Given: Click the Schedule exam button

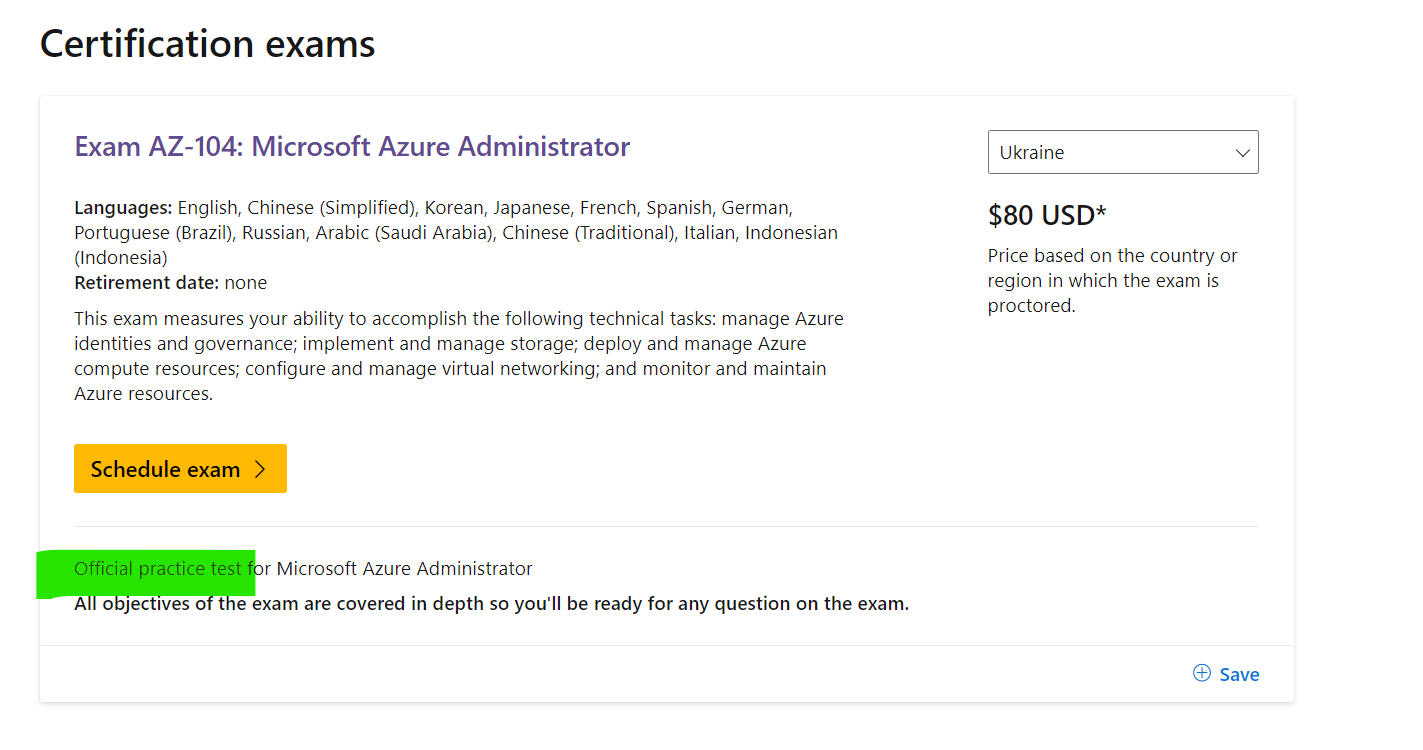Looking at the screenshot, I should pos(180,469).
